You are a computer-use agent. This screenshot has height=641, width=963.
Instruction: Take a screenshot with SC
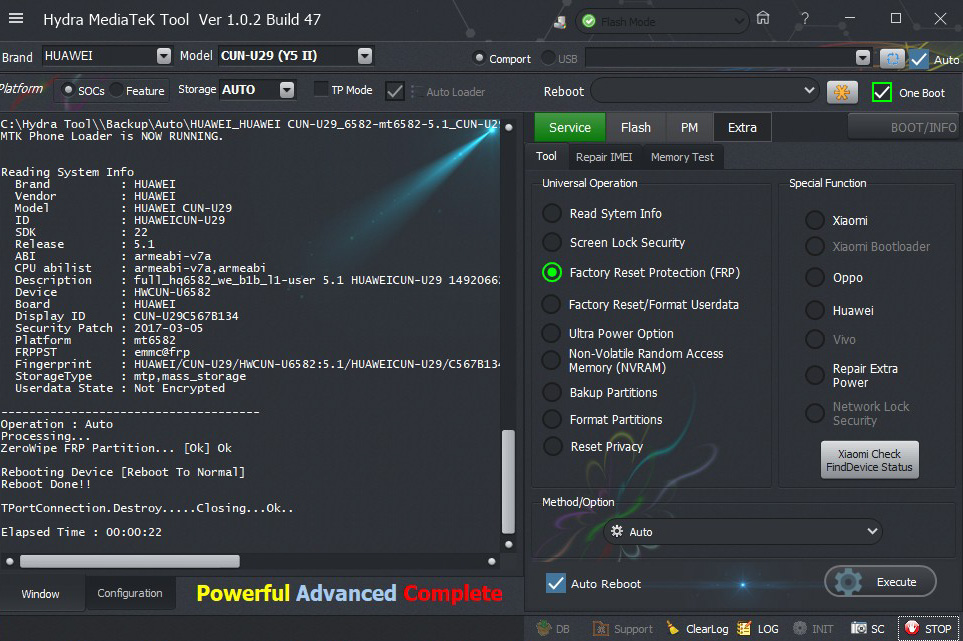pos(868,629)
